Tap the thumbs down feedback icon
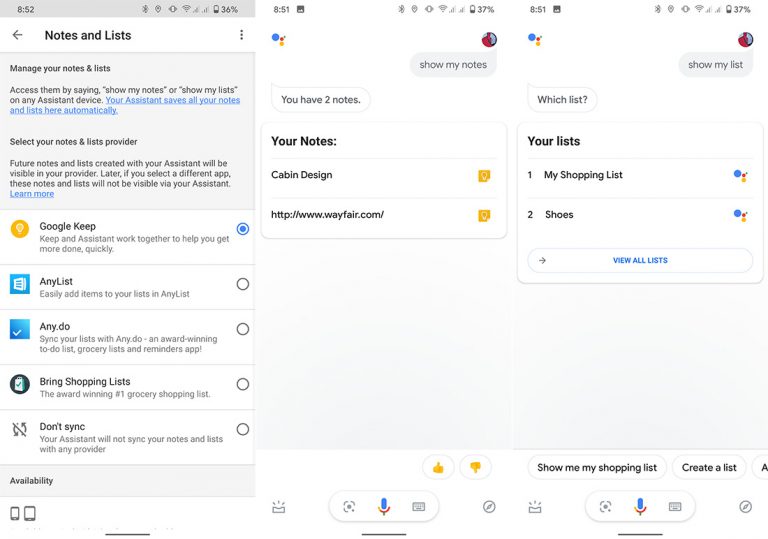 [475, 467]
